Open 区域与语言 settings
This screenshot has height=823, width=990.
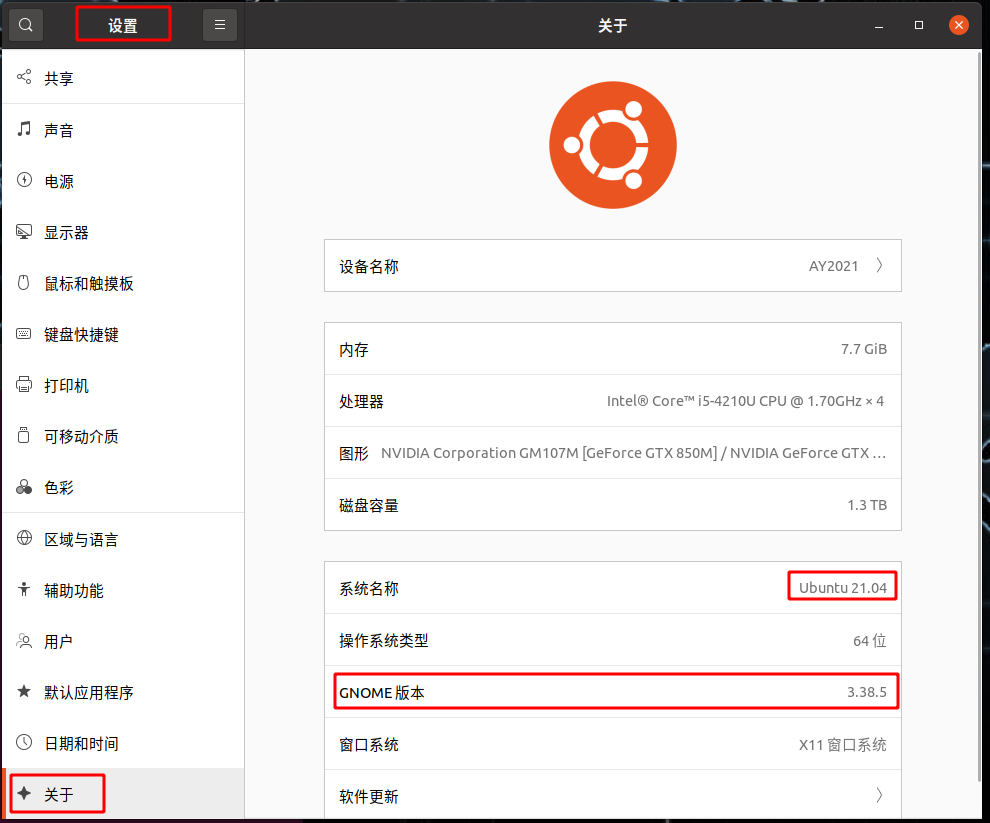tap(123, 539)
